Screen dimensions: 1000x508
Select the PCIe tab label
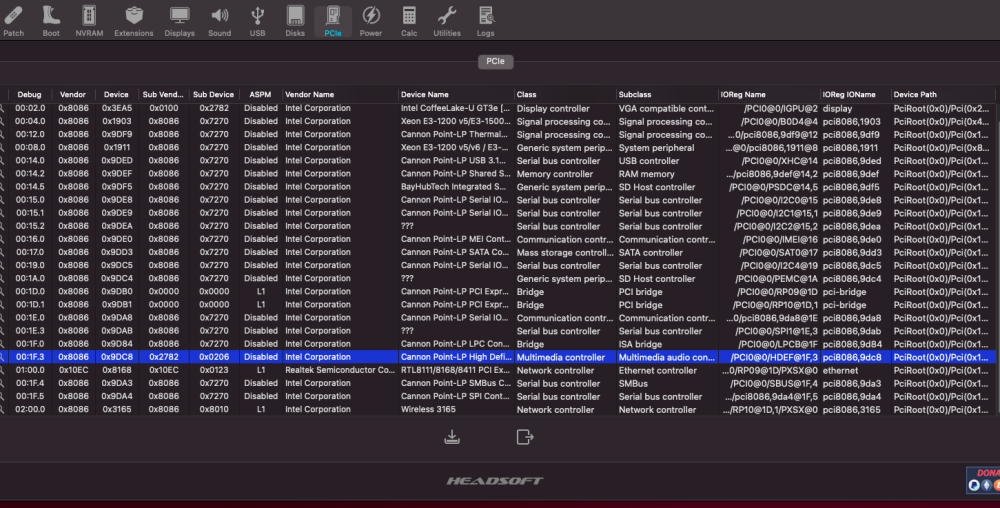[x=496, y=61]
